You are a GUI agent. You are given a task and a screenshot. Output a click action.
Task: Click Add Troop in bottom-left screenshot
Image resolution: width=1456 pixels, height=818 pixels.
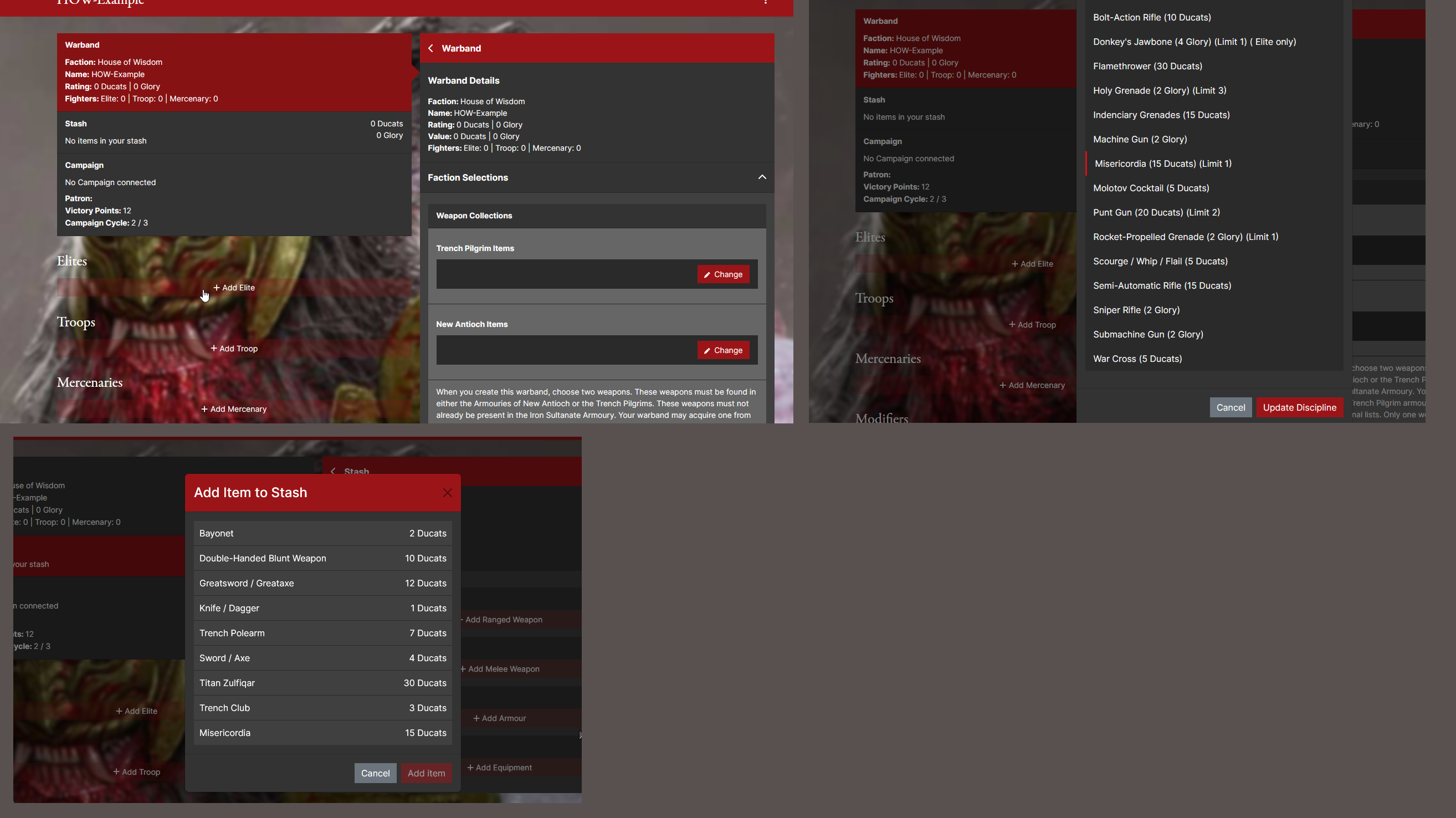tap(137, 771)
